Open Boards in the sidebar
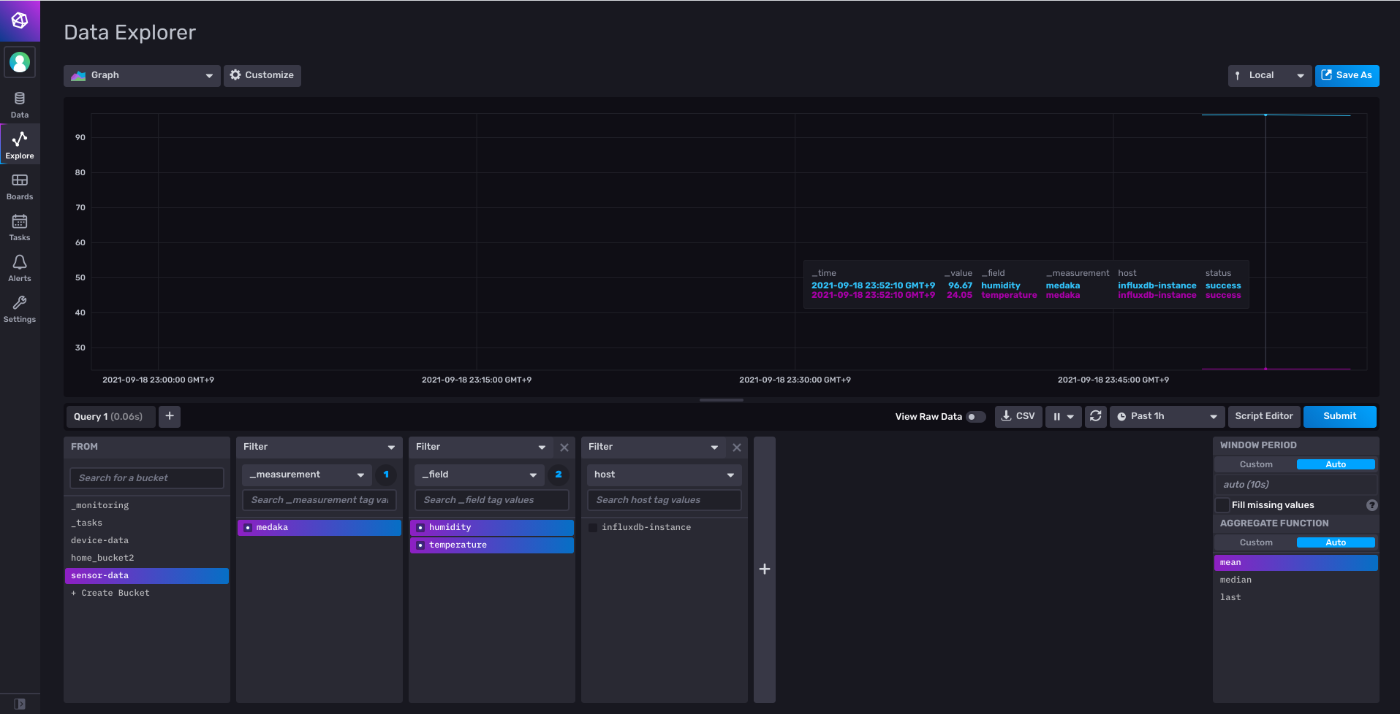The image size is (1400, 714). (20, 186)
